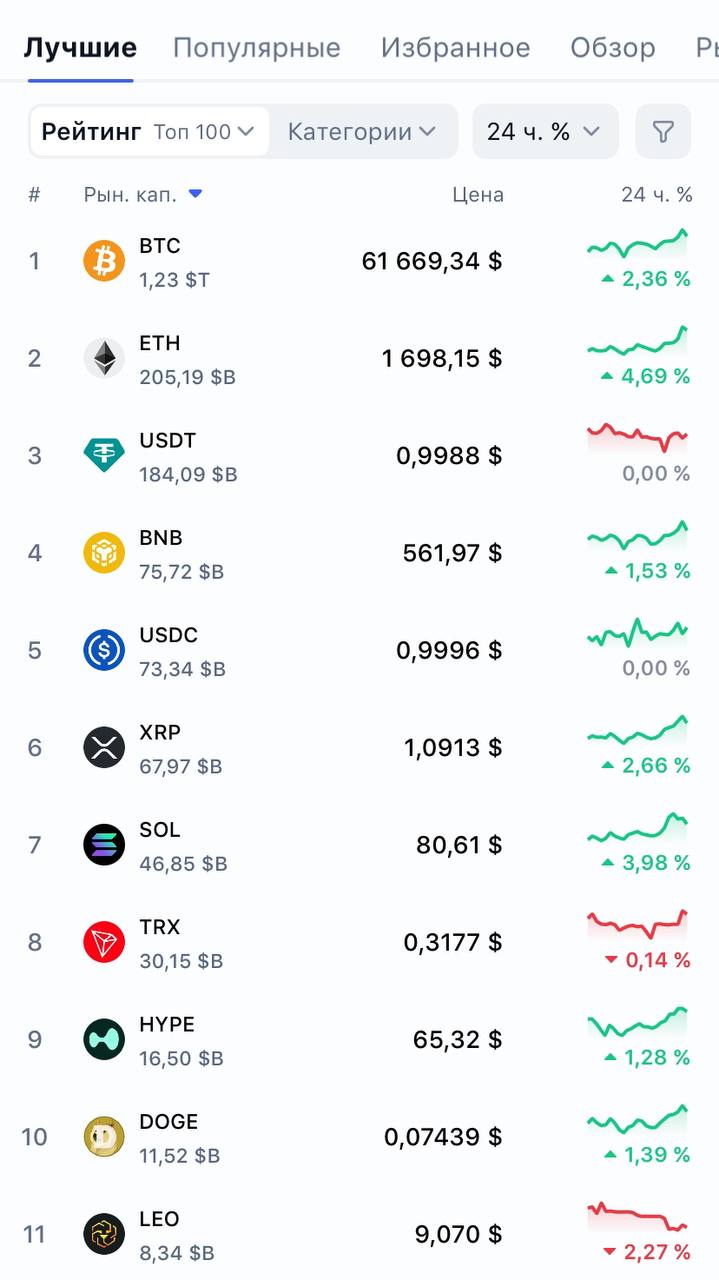Expand the Топ 100 rating dropdown

click(x=204, y=132)
